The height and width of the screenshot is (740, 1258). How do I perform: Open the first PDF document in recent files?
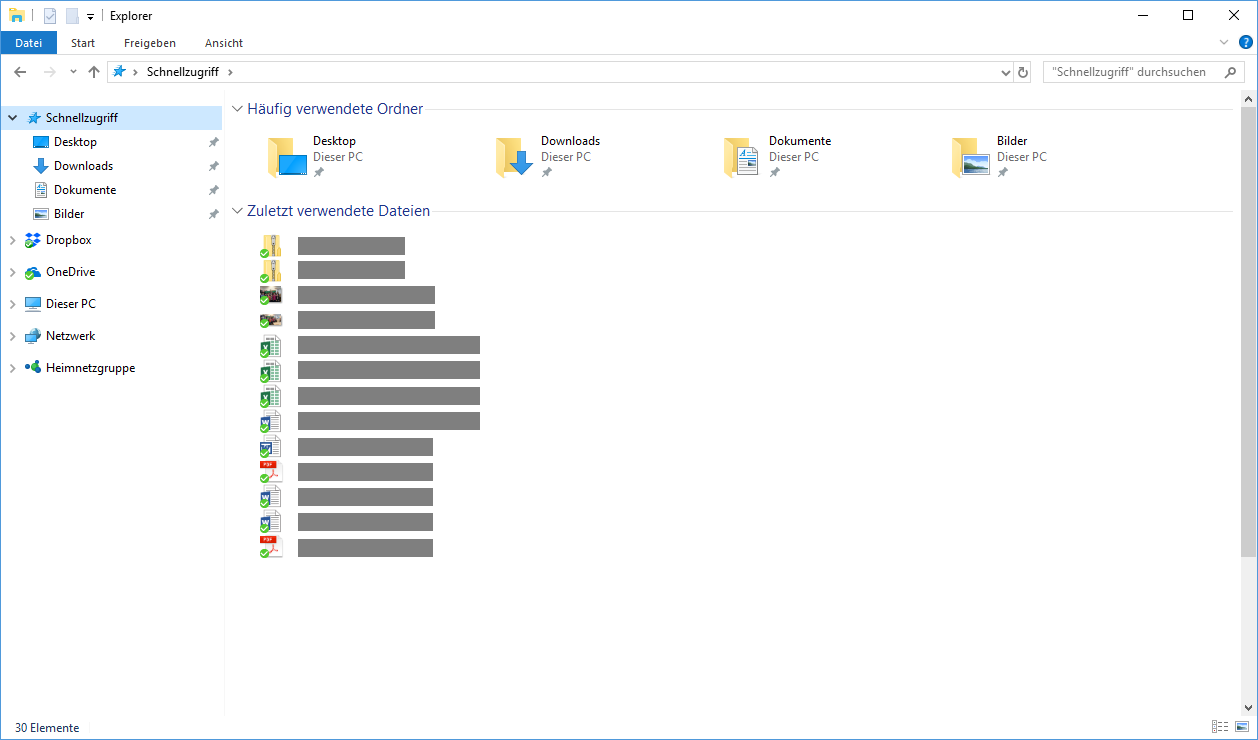[365, 471]
